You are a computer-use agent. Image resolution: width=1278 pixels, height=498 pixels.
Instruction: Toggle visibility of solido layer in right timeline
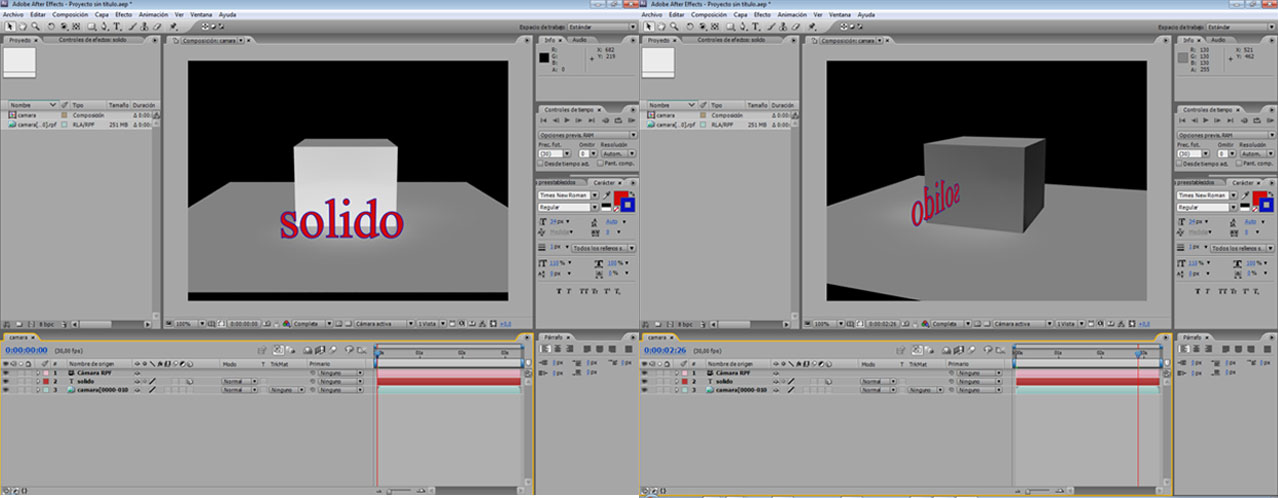point(644,381)
